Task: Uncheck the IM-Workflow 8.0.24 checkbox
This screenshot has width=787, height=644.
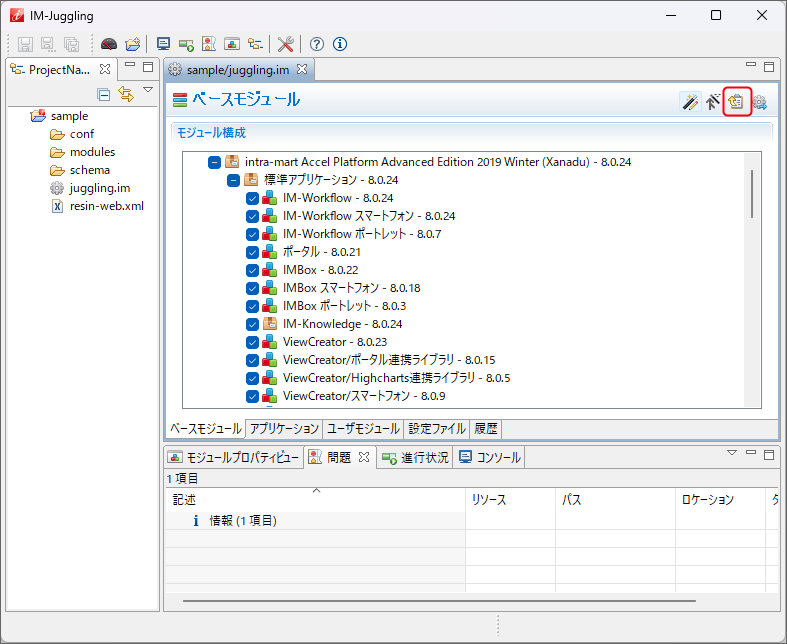Action: point(252,198)
